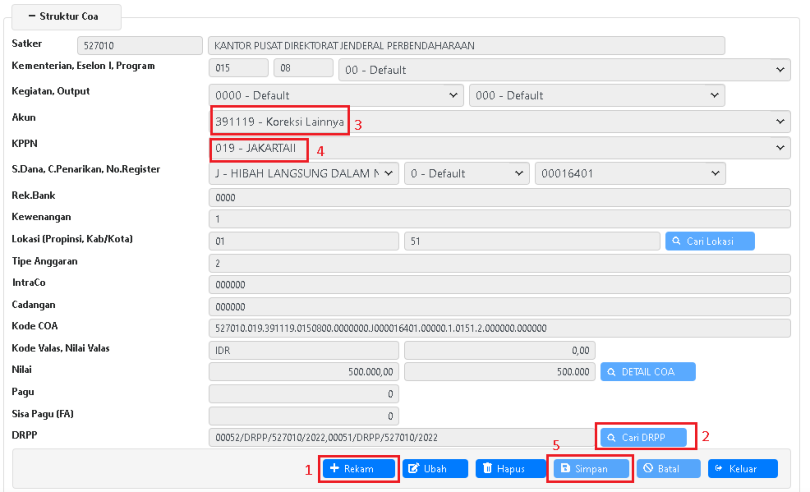The image size is (810, 492).
Task: Click the Rekam button with plus icon
Action: 359,468
